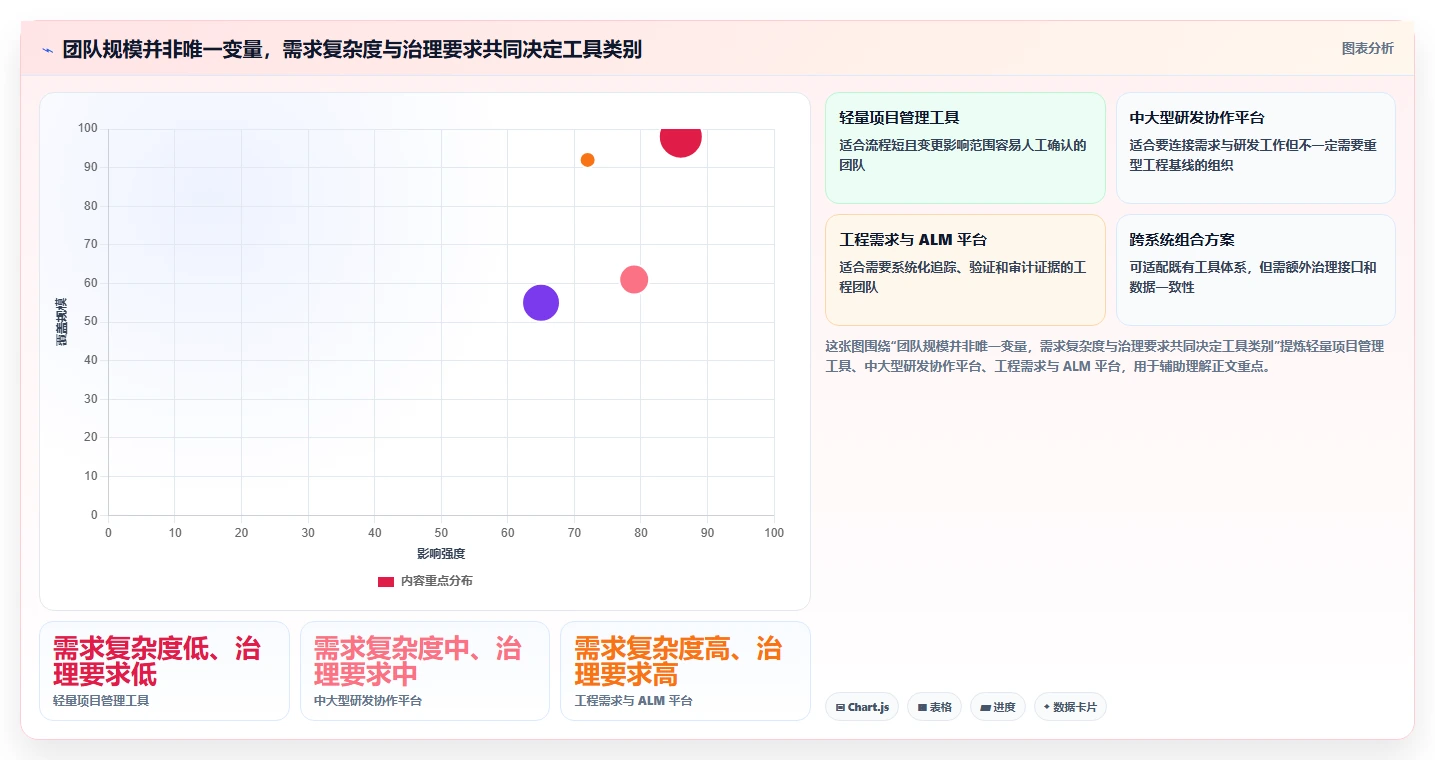Click the 适合流程短且变更影响范围 description text
This screenshot has width=1435, height=760.
(963, 155)
